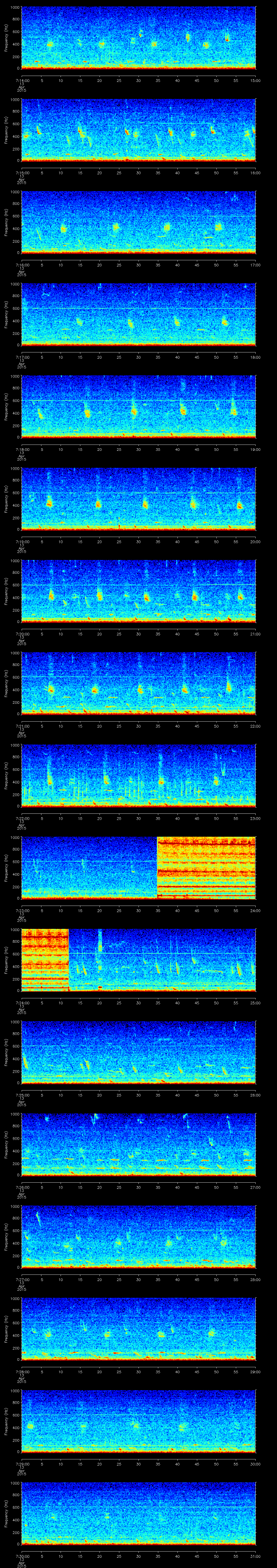The height and width of the screenshot is (1568, 277).
Task: Open the spectrogram panel starting at 7:20:00
Action: [139, 591]
